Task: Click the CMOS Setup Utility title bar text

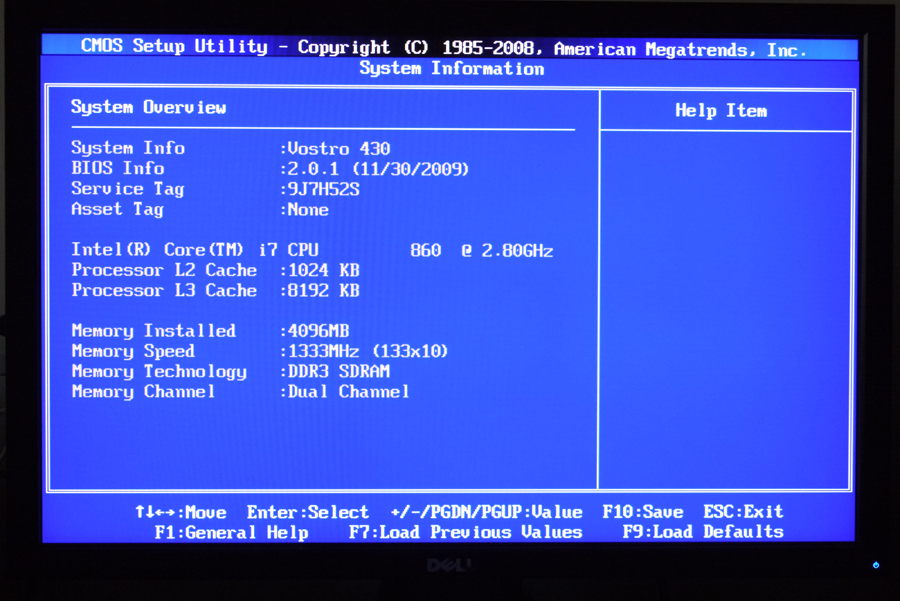Action: [x=444, y=48]
